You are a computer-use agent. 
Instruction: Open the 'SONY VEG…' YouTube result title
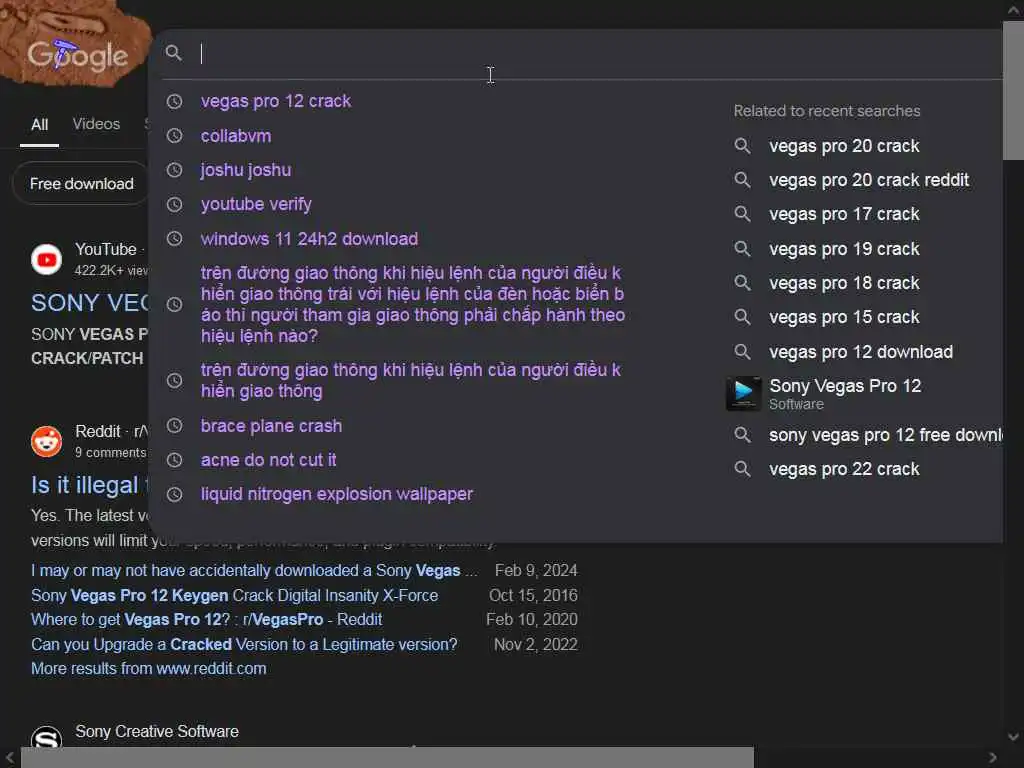89,302
